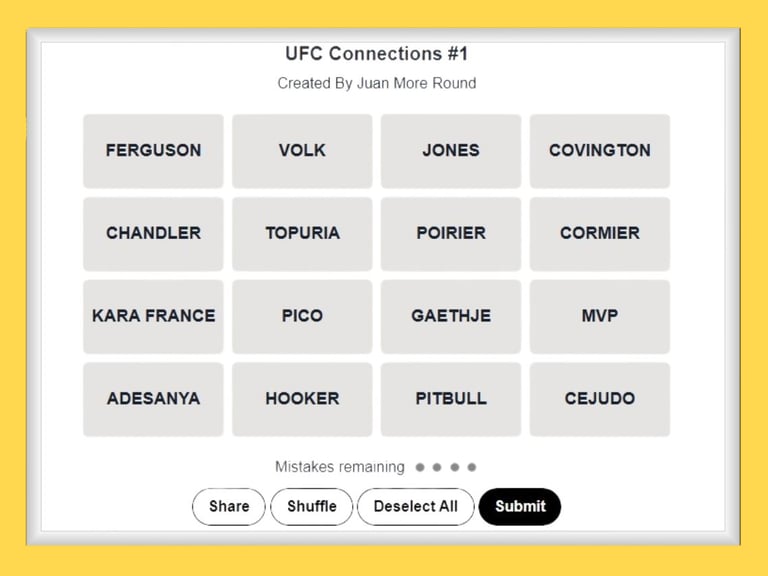Pick the CORMIER tile
The image size is (768, 576).
point(600,234)
